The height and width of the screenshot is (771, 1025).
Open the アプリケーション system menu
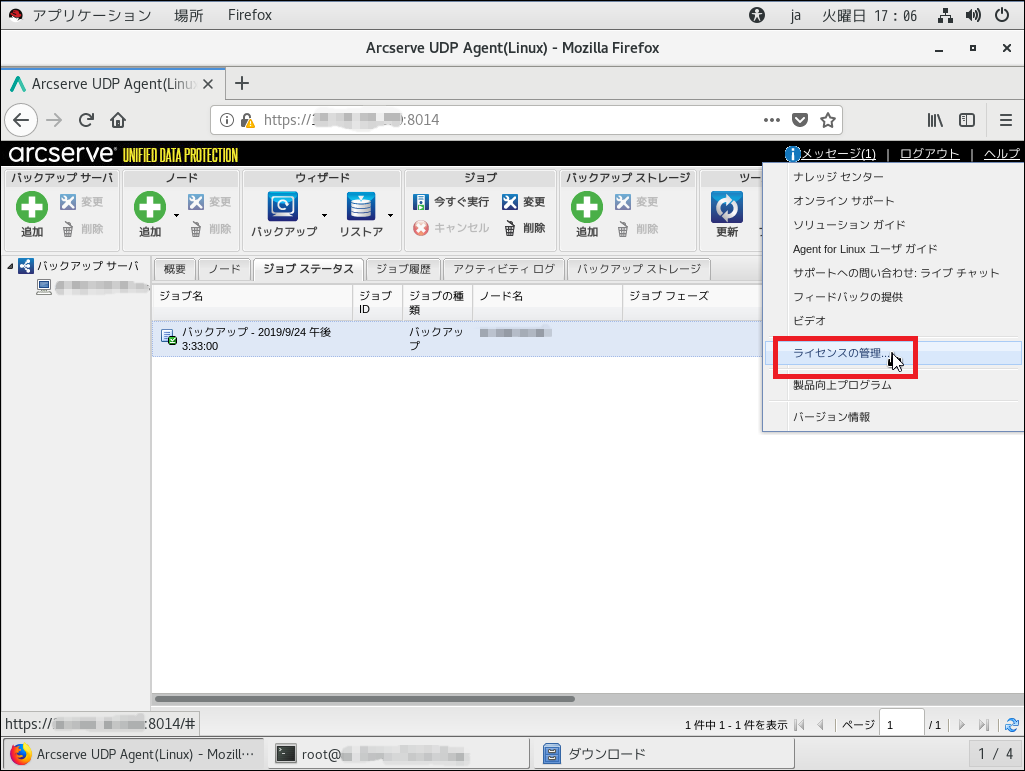92,15
